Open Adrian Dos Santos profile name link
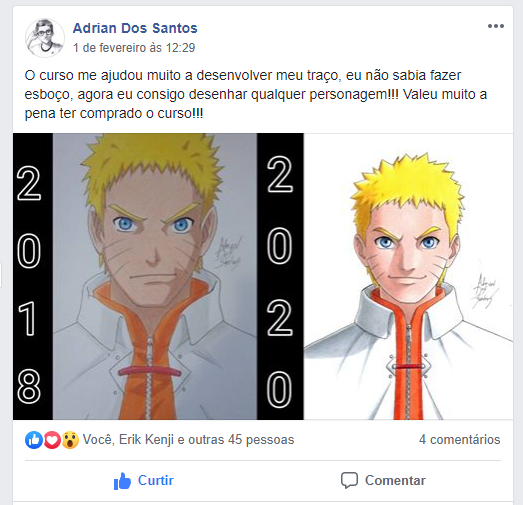523x505 pixels. click(135, 28)
